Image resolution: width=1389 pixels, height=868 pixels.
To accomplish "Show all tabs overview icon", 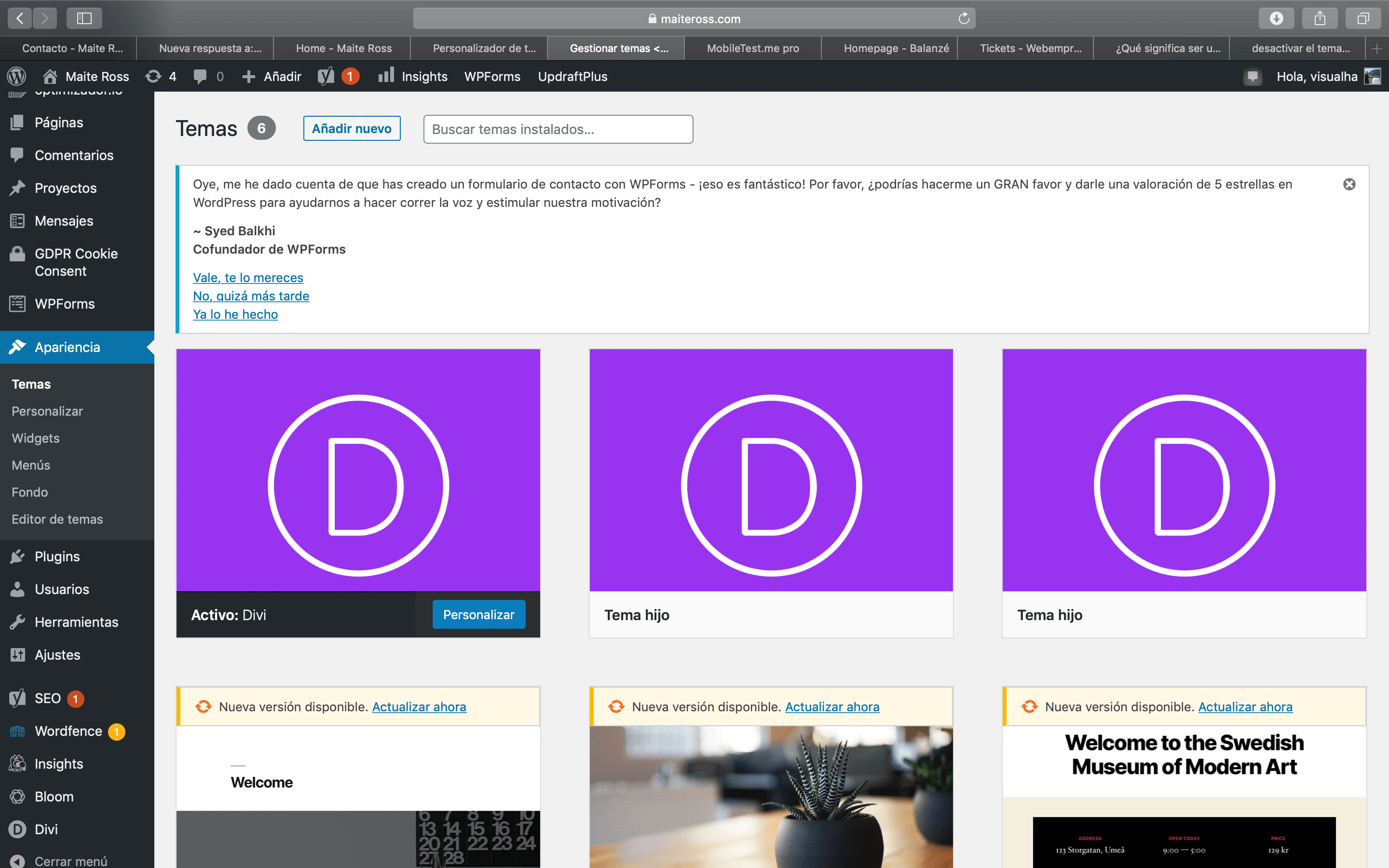I will (x=1363, y=18).
